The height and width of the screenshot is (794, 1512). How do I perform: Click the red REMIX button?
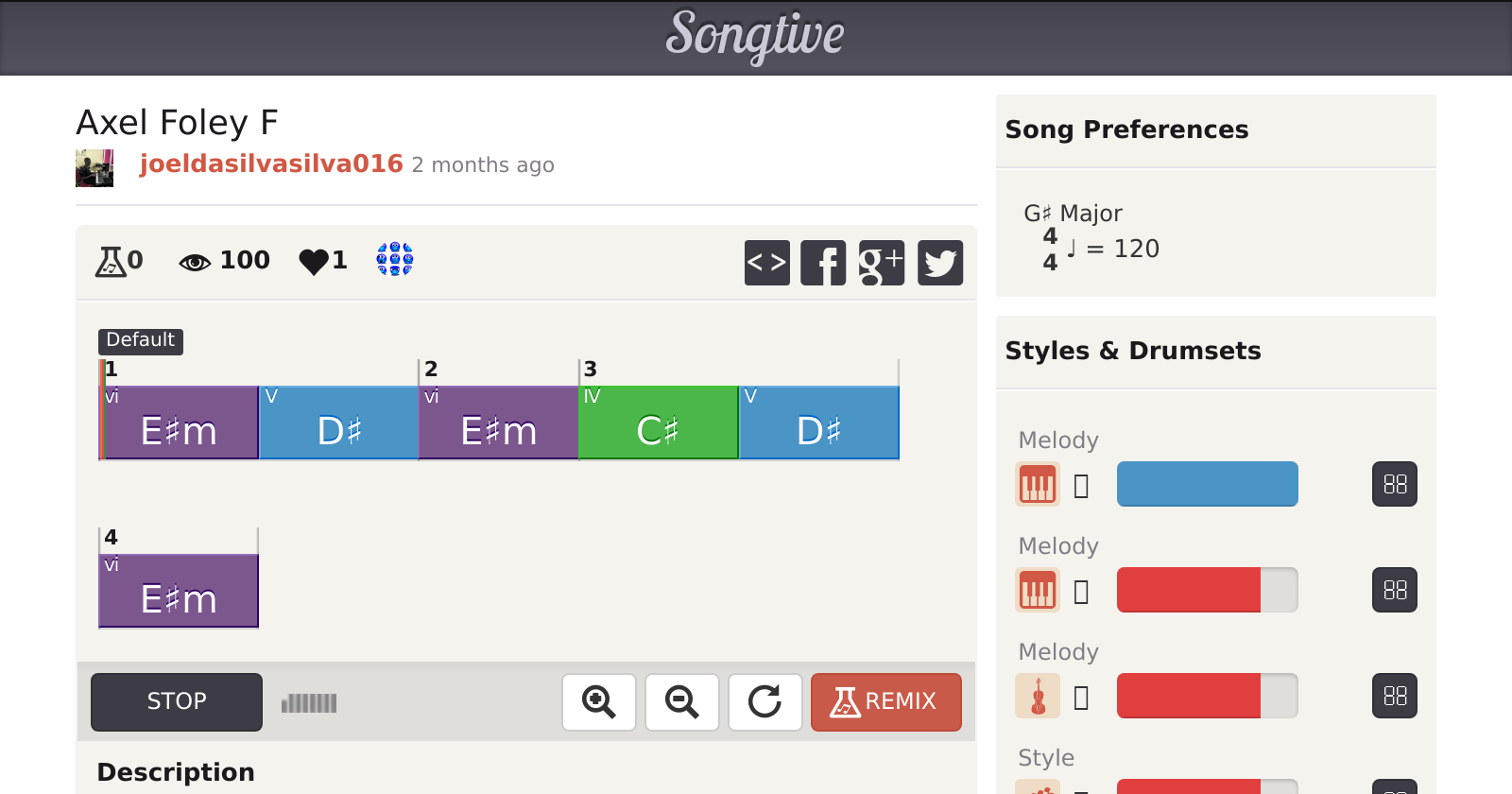coord(885,702)
